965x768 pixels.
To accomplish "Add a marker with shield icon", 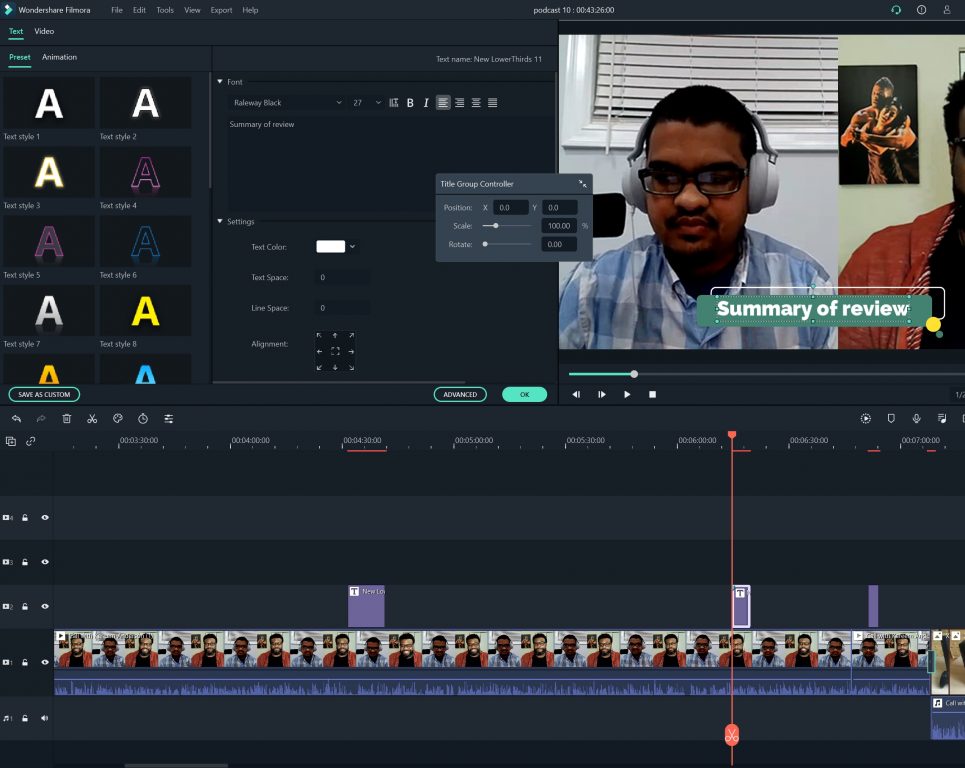I will click(x=891, y=418).
